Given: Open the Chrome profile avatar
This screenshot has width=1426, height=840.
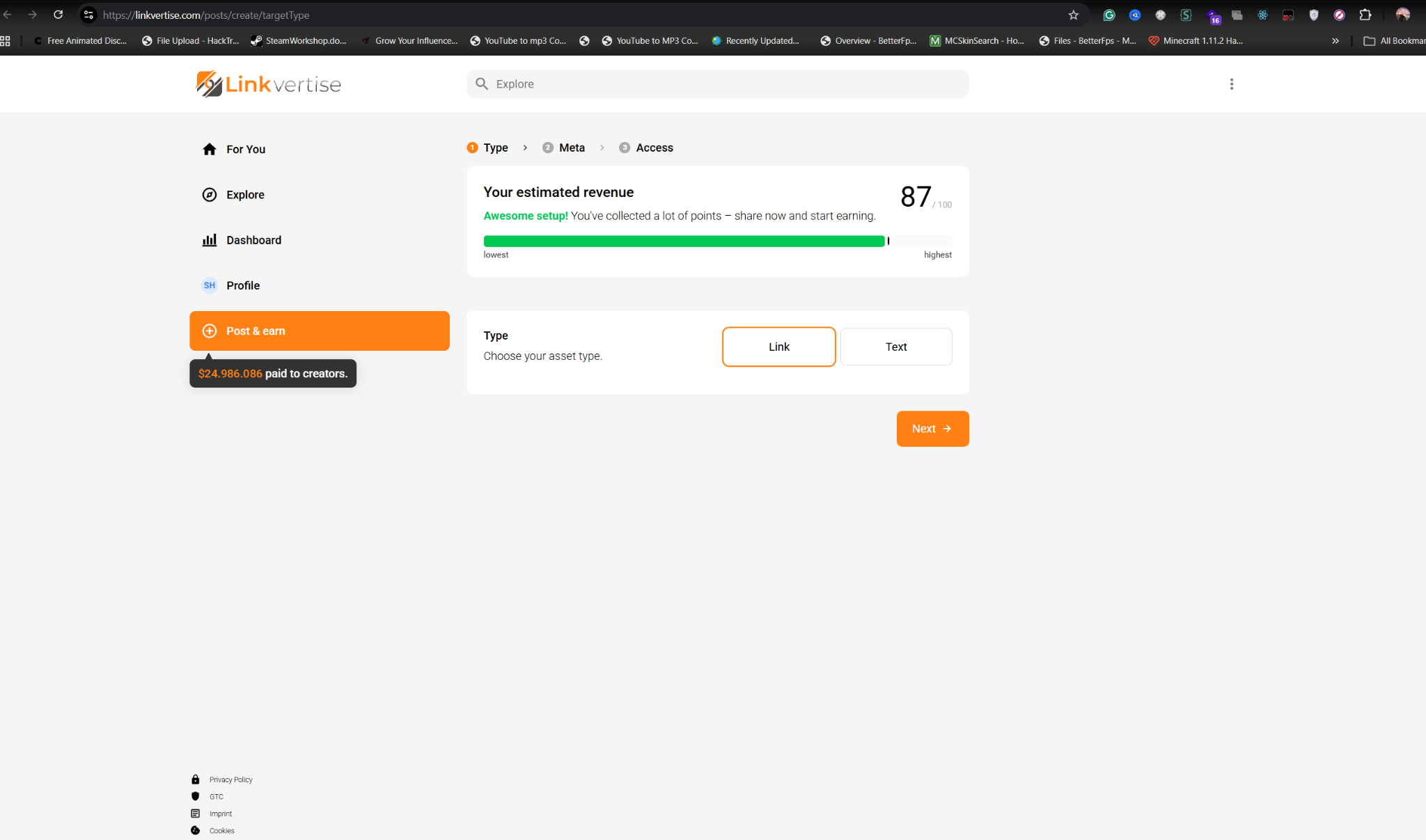Looking at the screenshot, I should click(1402, 15).
